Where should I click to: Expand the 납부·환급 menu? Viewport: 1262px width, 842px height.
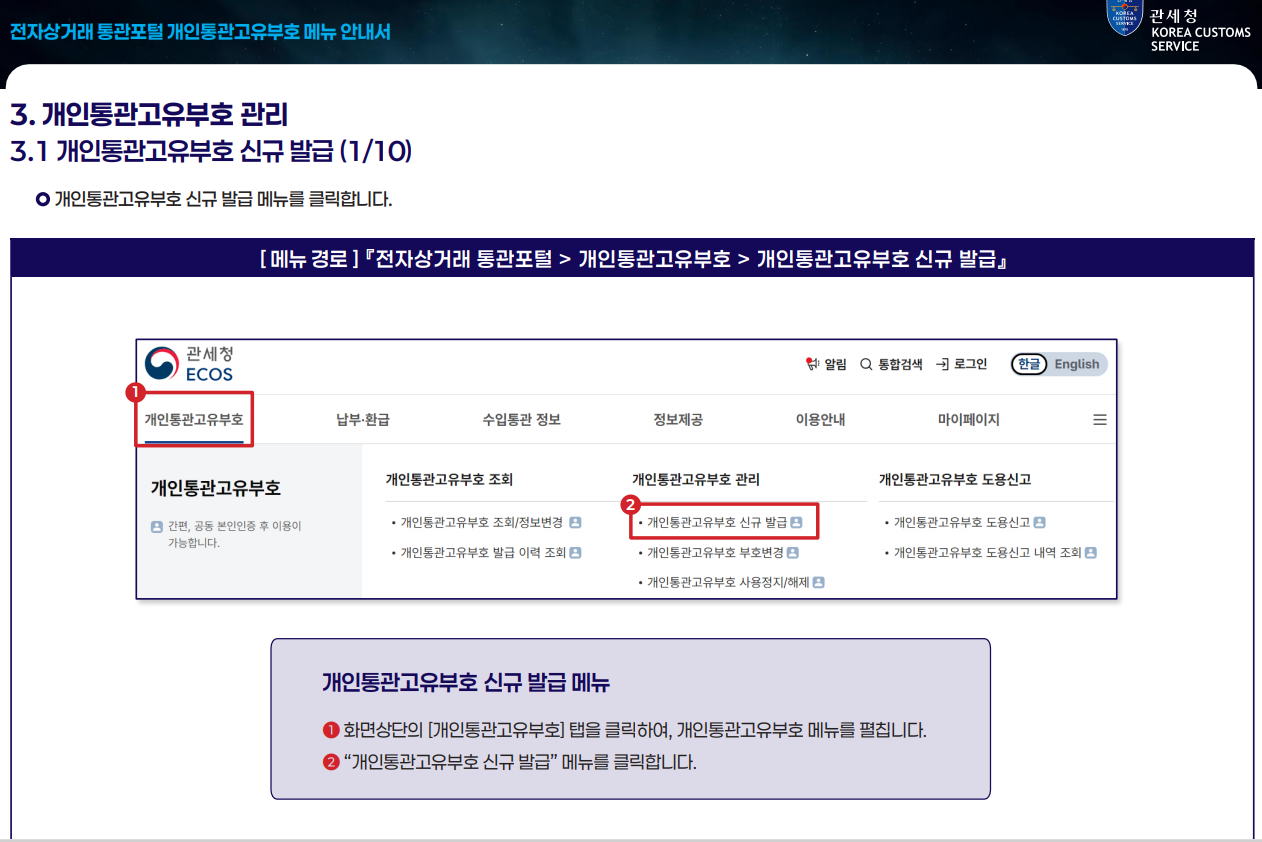(363, 420)
